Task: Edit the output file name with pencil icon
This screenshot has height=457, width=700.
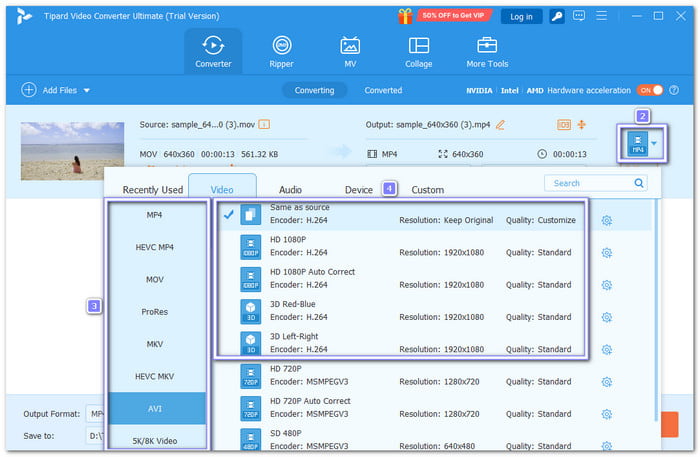Action: (500, 124)
